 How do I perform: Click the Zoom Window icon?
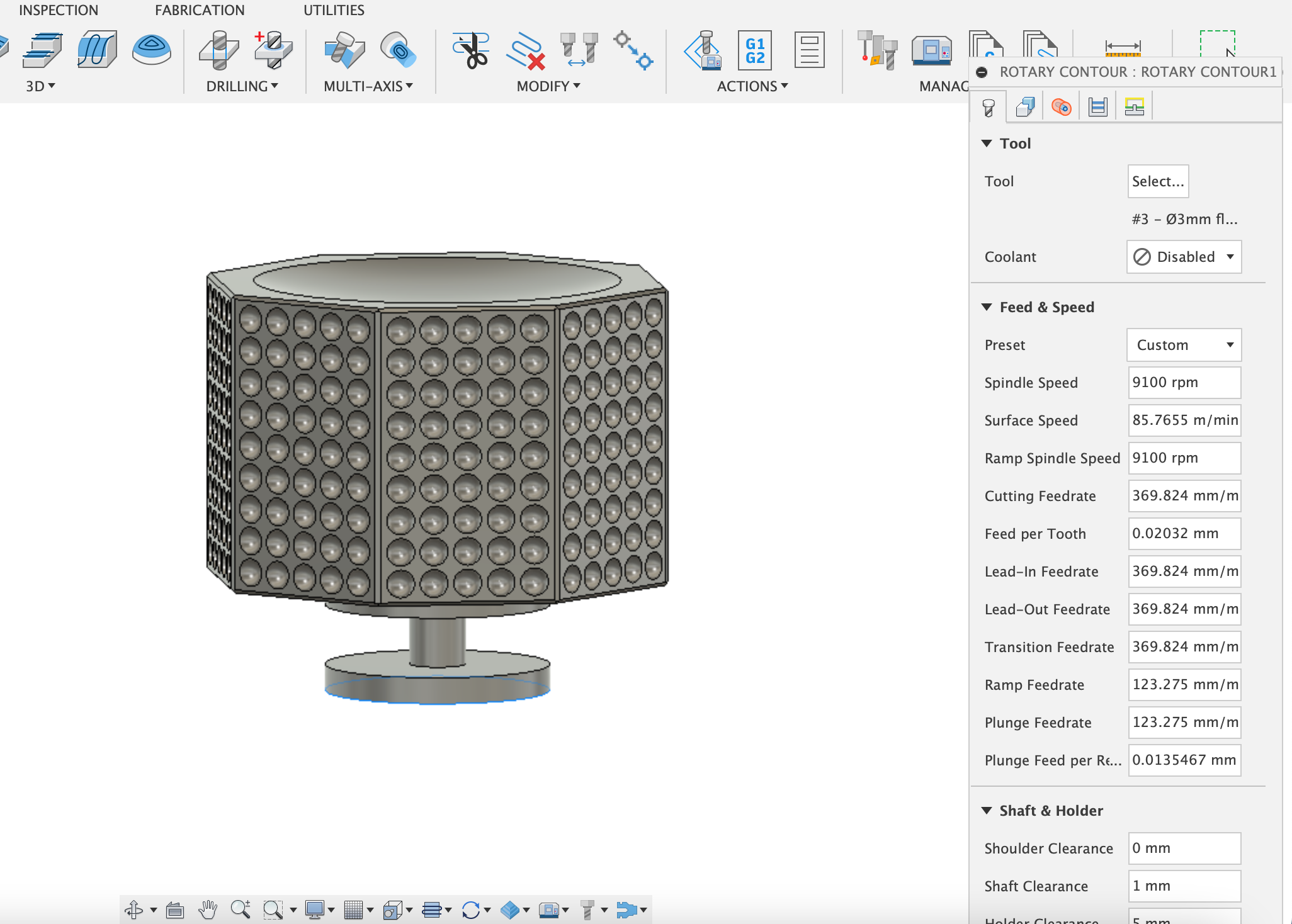coord(273,910)
